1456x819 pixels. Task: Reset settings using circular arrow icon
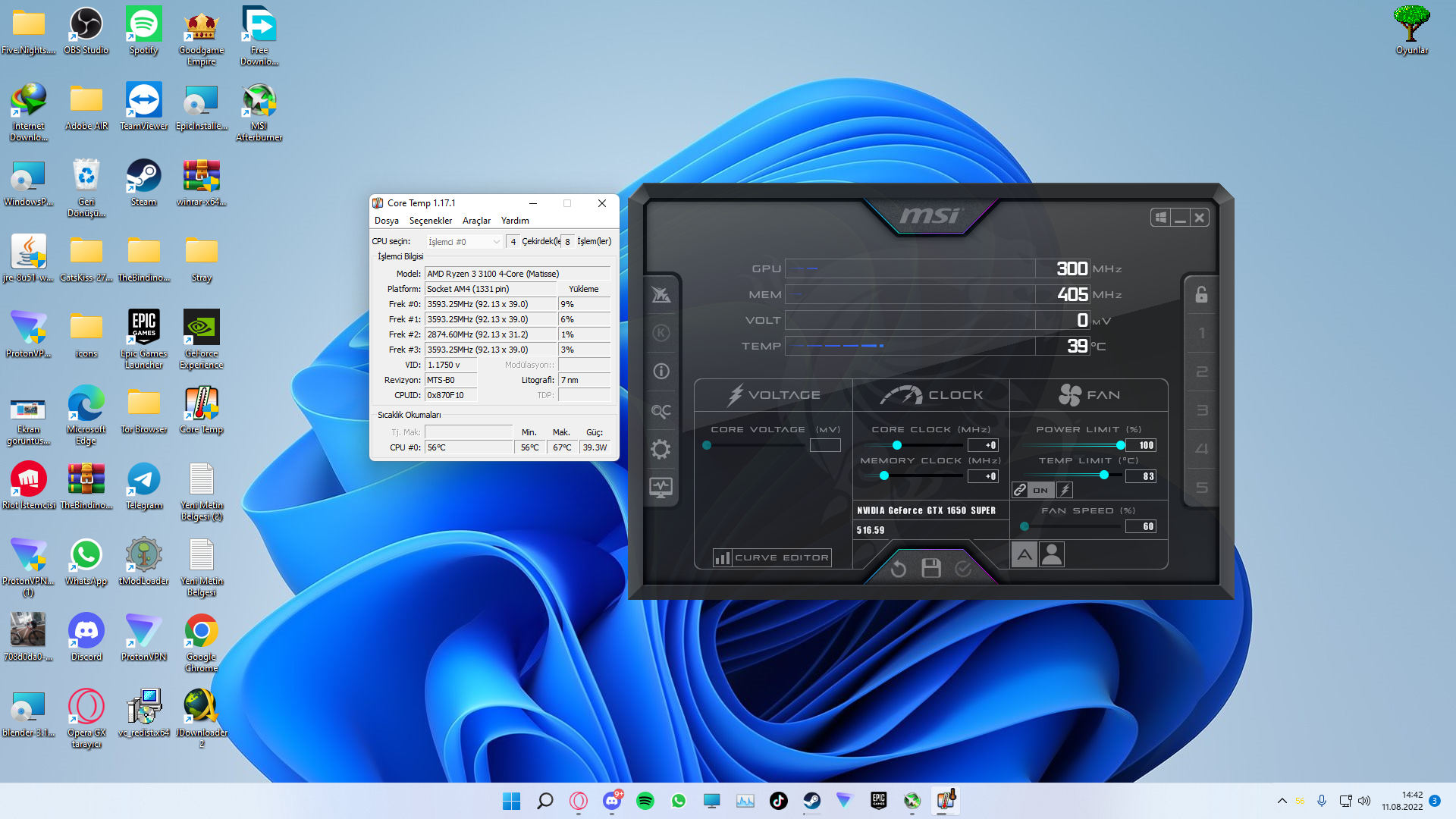pos(899,568)
